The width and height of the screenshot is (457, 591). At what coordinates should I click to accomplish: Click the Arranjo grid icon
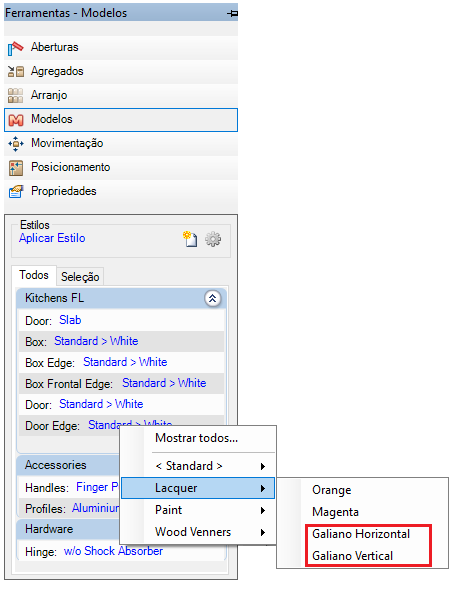(x=15, y=95)
